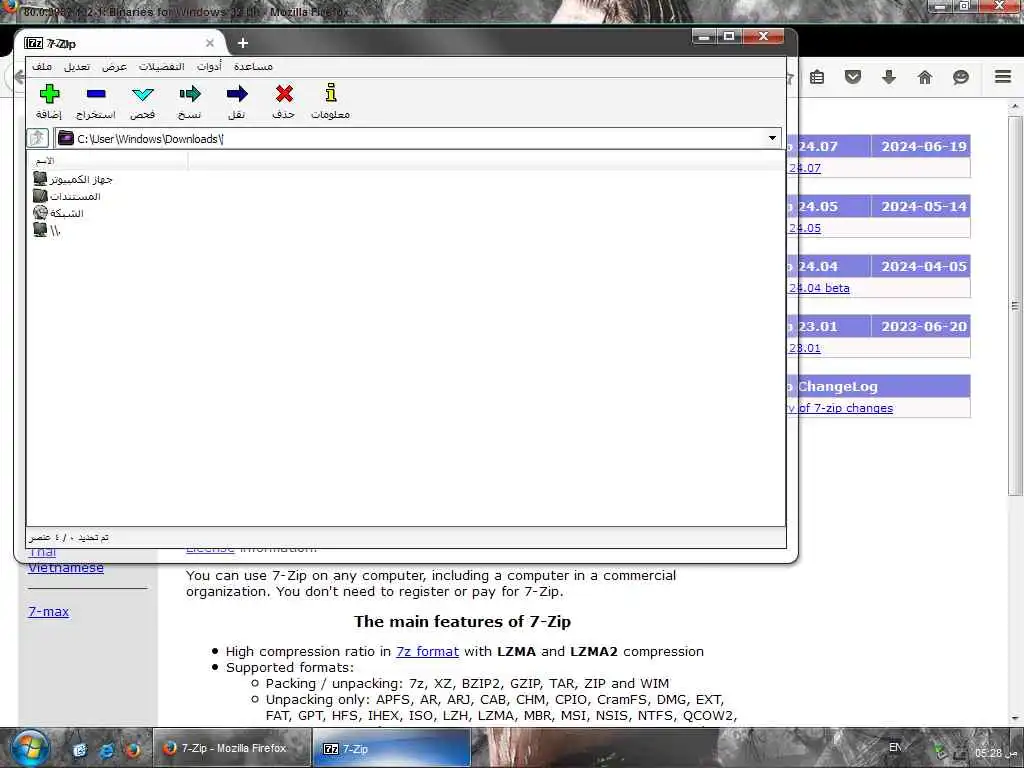Image resolution: width=1024 pixels, height=768 pixels.
Task: Select the text label المستندات
Action: tap(75, 196)
